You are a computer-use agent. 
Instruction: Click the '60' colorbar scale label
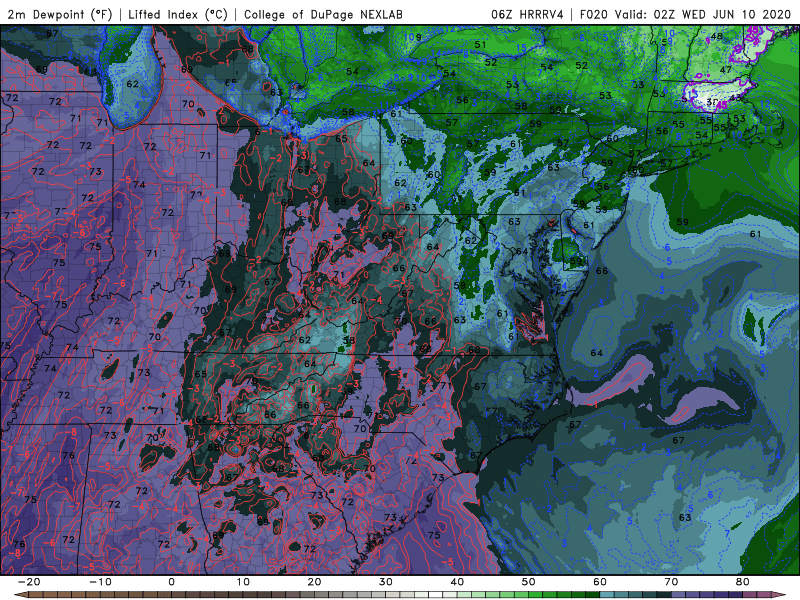(600, 582)
